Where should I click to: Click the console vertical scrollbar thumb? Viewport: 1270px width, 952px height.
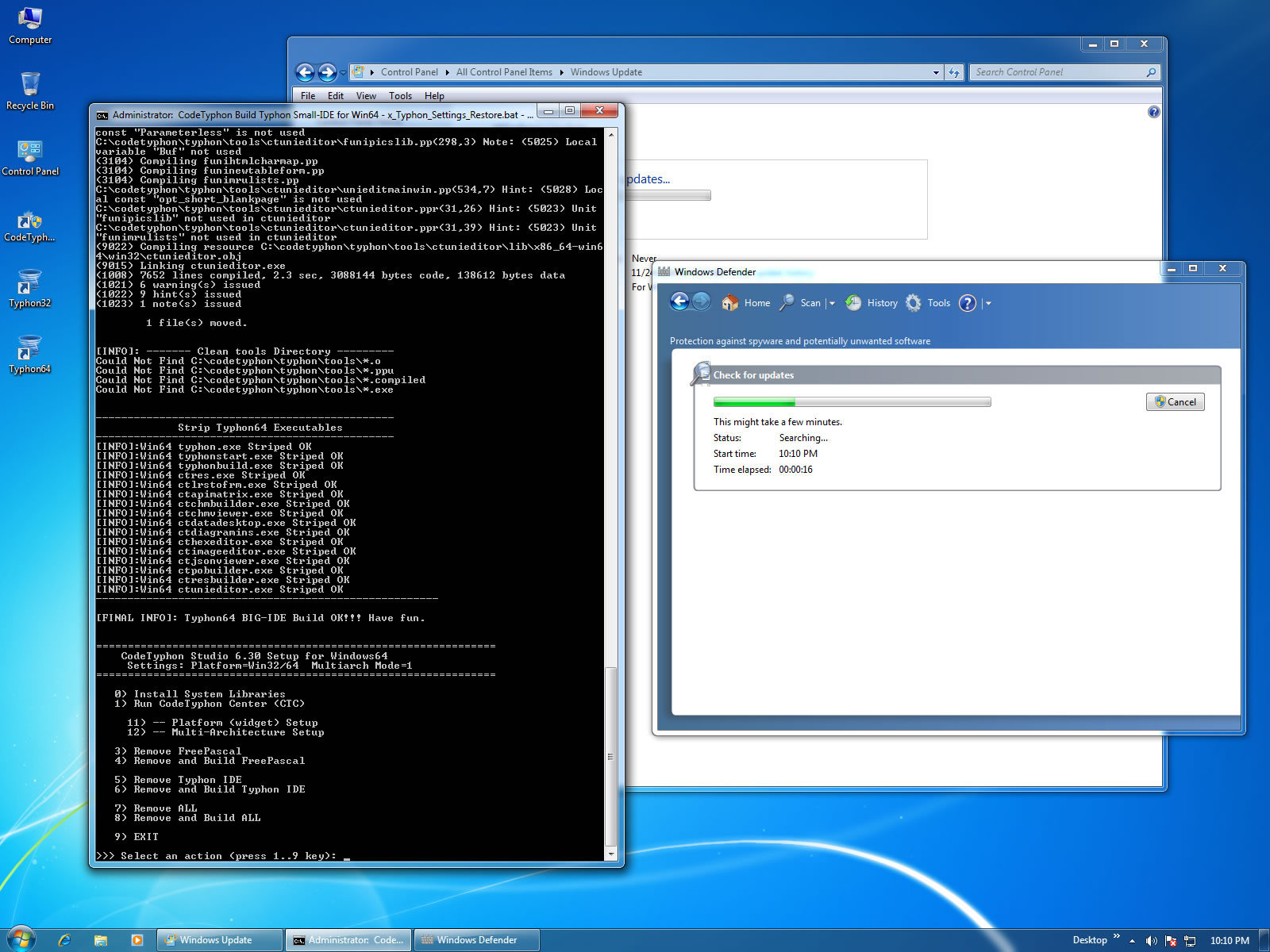pyautogui.click(x=611, y=757)
